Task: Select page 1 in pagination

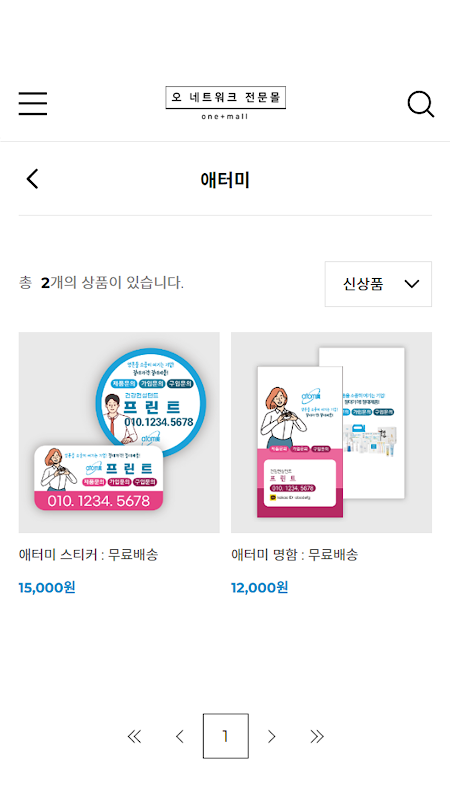Action: (x=226, y=736)
